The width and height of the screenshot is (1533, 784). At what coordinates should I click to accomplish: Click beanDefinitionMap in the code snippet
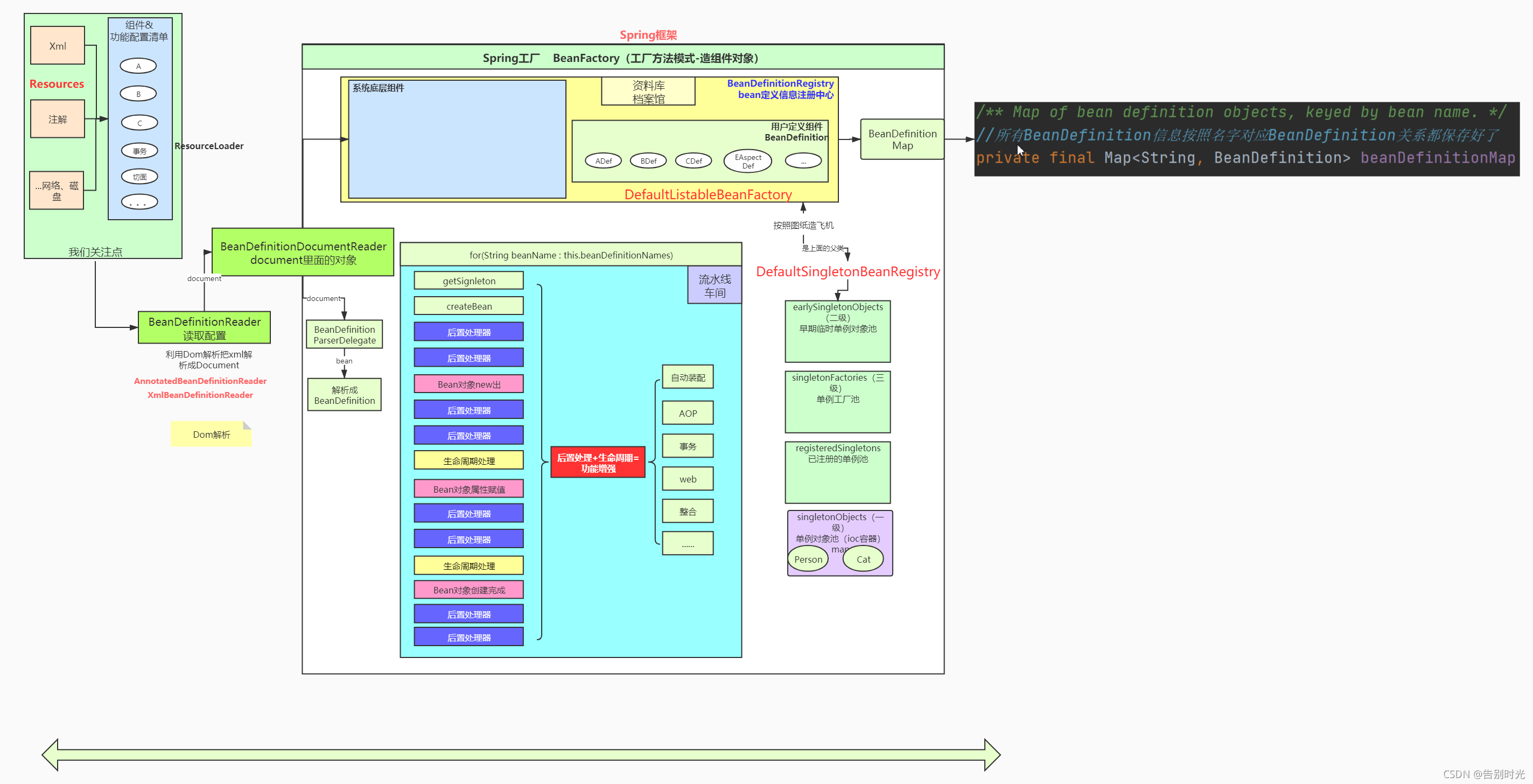pos(1438,158)
